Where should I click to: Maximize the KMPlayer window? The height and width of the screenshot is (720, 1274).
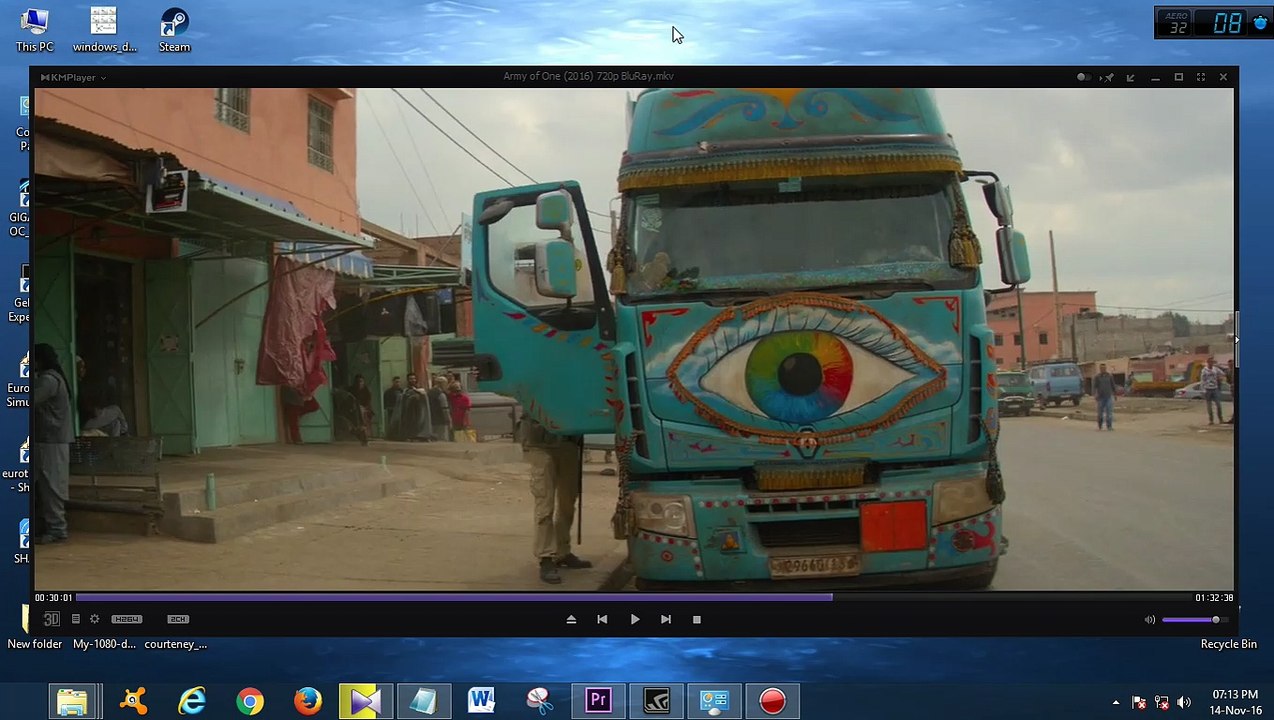1178,77
